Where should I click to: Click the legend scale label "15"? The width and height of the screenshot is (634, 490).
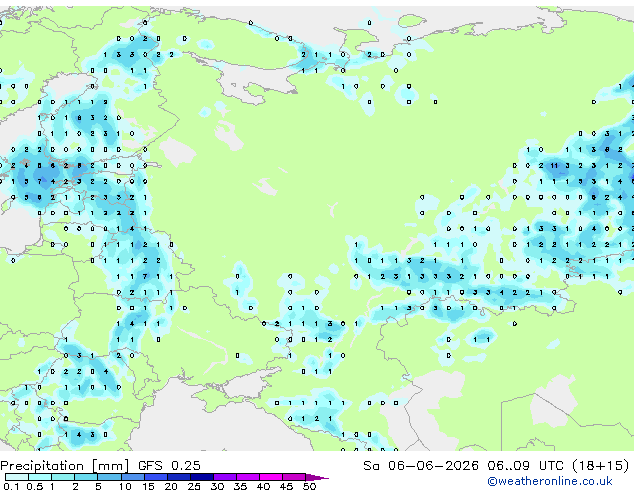coord(148,486)
